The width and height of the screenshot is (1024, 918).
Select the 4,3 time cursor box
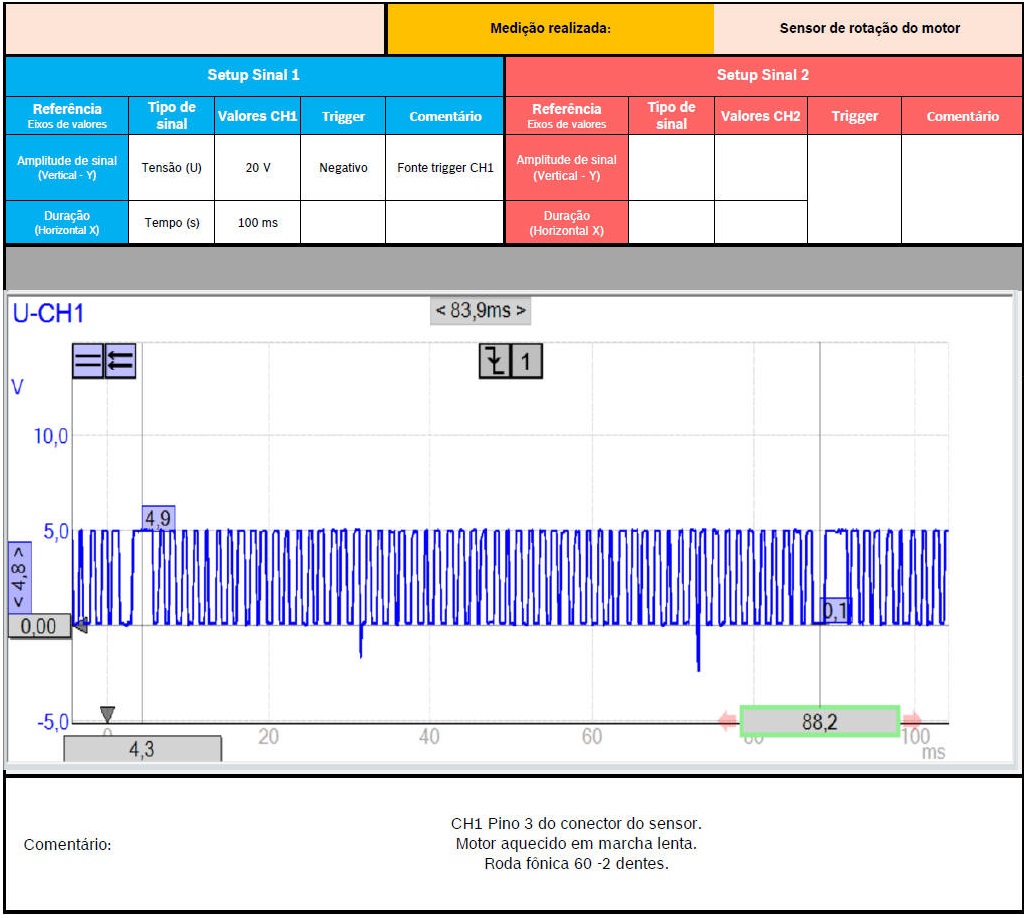click(x=142, y=748)
